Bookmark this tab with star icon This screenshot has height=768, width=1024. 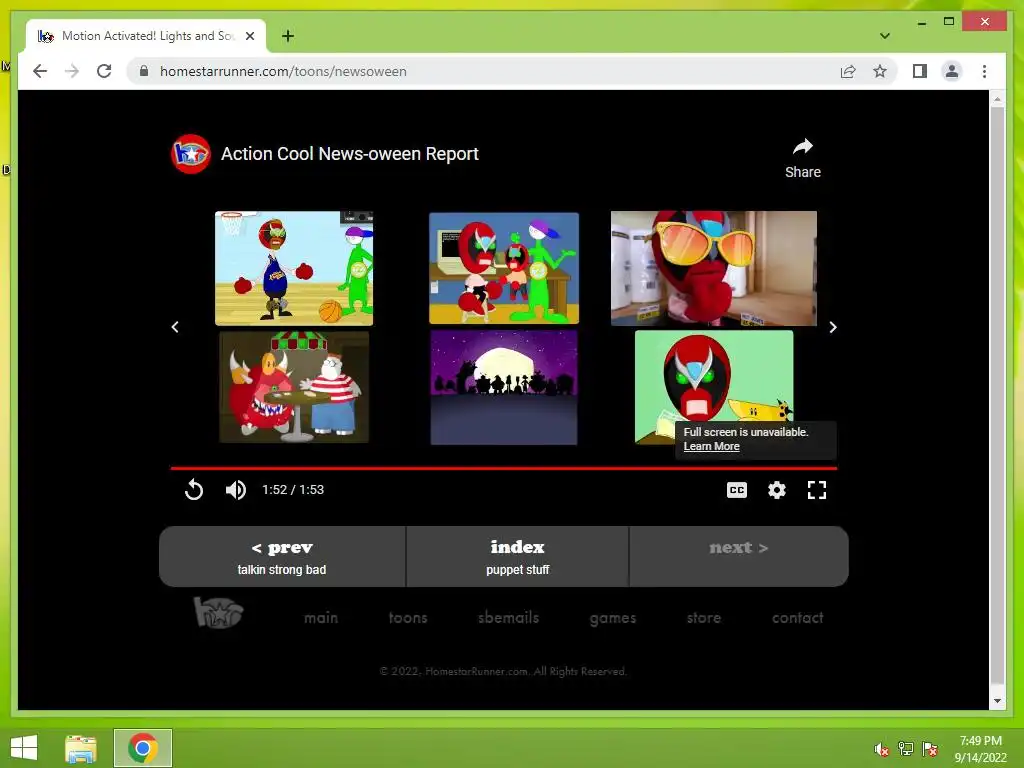tap(880, 71)
